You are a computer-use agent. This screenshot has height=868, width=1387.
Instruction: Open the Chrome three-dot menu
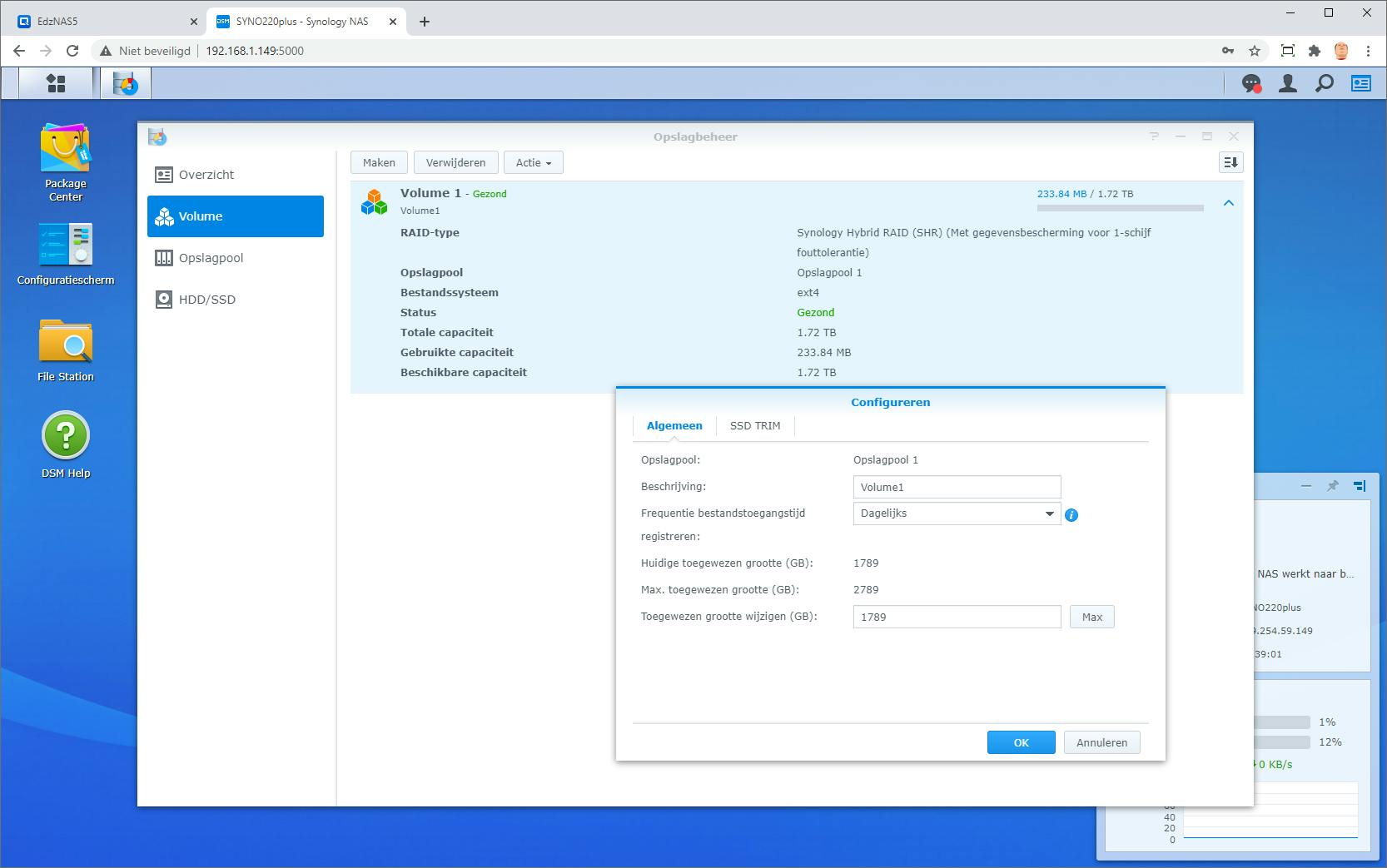point(1368,51)
